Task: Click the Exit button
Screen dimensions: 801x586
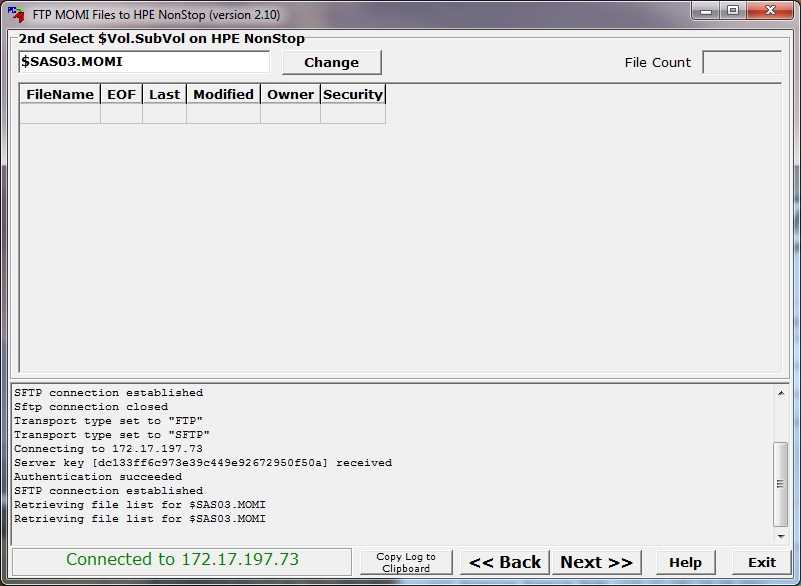Action: pyautogui.click(x=762, y=562)
